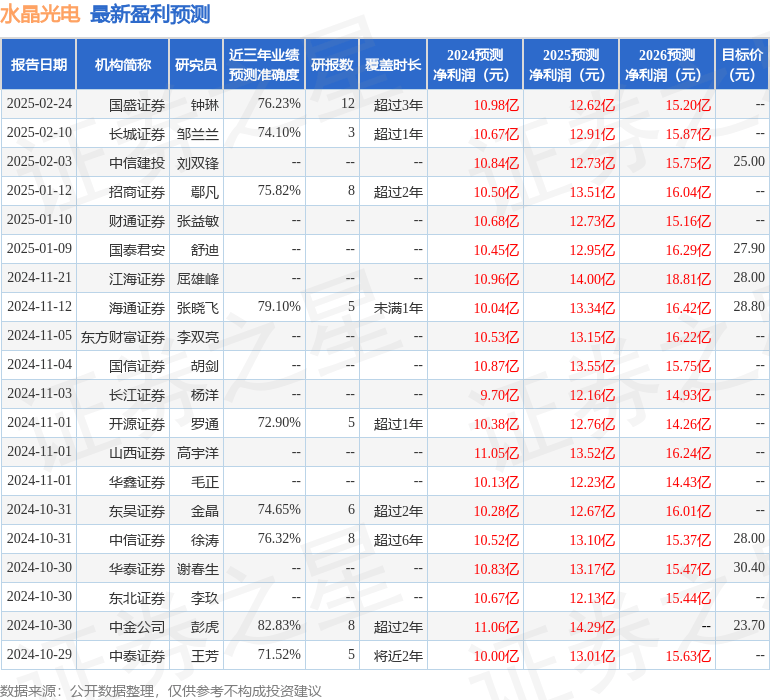Image resolution: width=770 pixels, height=700 pixels.
Task: Click researcher name 鄢凡
Action: (x=205, y=192)
